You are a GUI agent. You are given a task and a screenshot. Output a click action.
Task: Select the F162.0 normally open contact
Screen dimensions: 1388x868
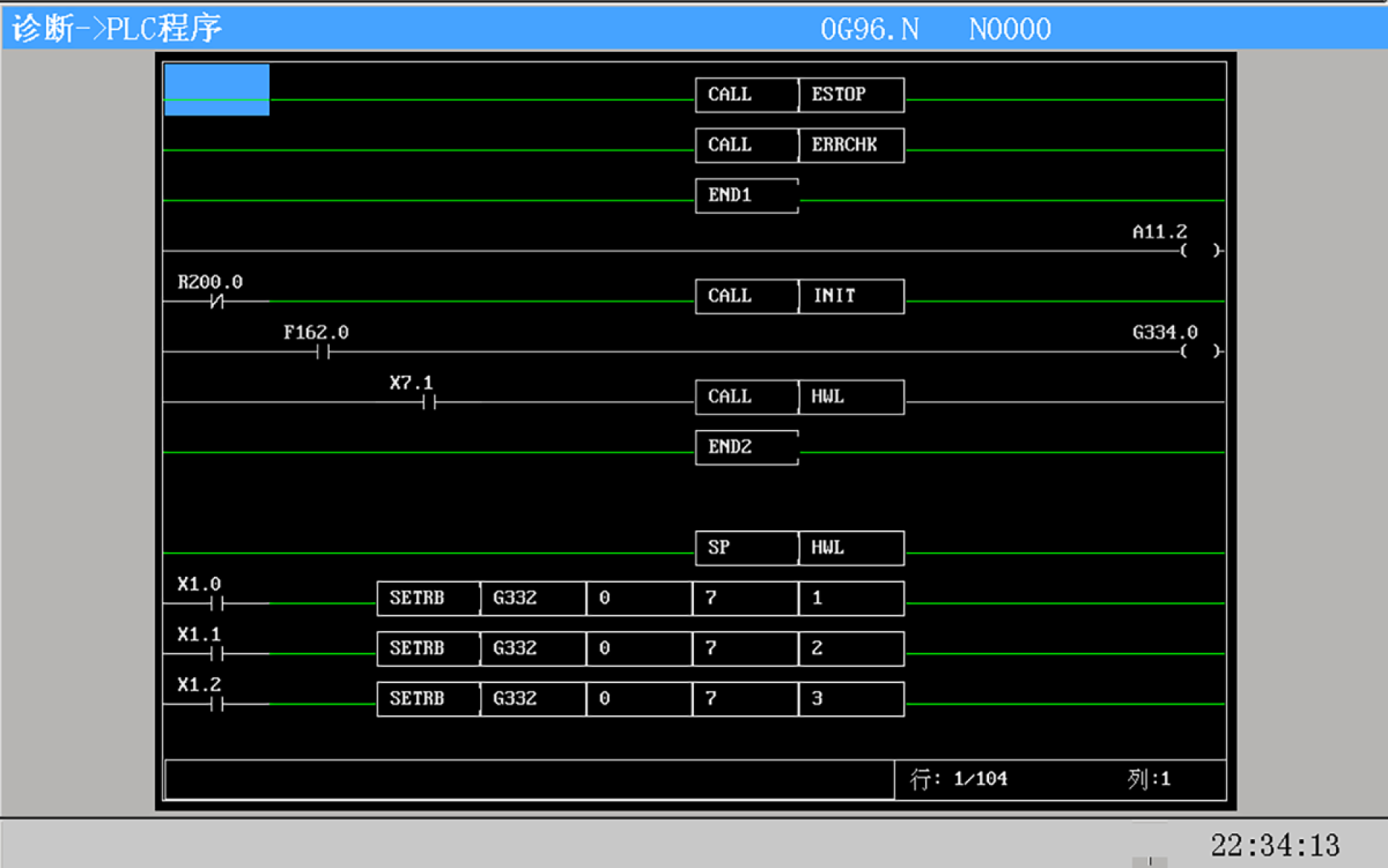point(323,352)
